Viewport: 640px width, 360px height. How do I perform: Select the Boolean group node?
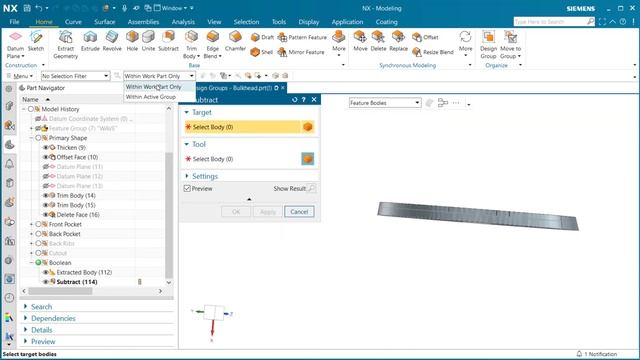pyautogui.click(x=60, y=263)
